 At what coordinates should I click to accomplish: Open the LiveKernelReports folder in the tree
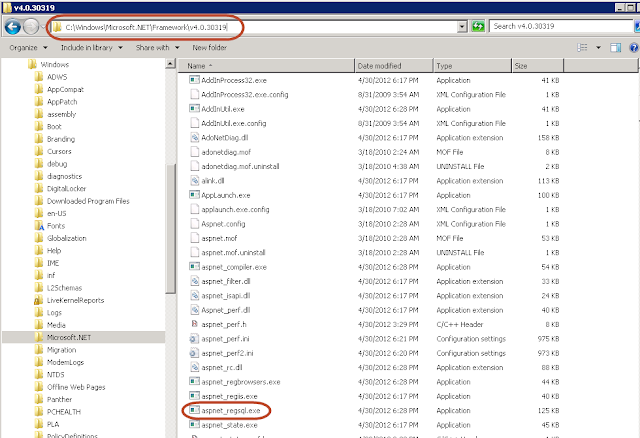[x=75, y=300]
